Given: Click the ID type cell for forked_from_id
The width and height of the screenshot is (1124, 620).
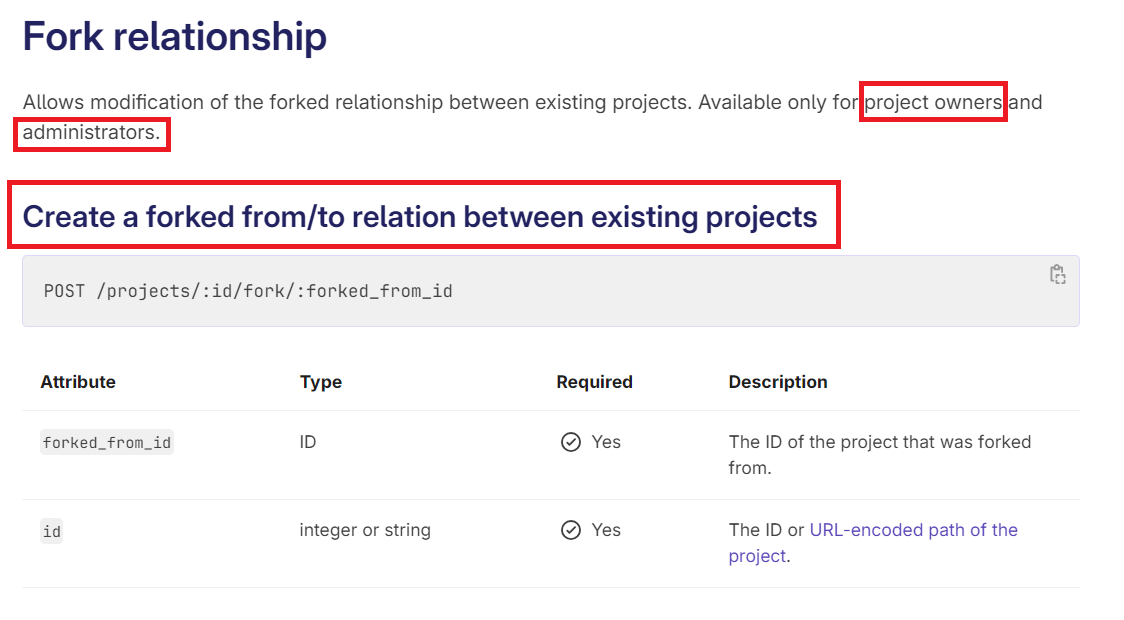Looking at the screenshot, I should 307,442.
